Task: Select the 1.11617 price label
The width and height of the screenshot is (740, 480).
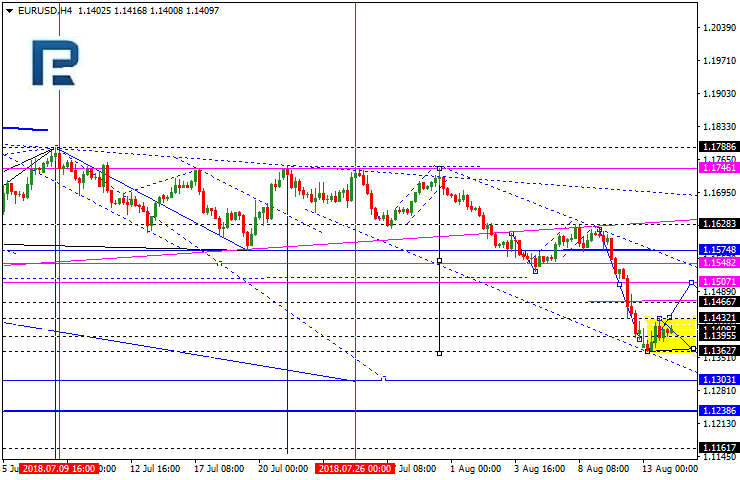Action: tap(719, 447)
